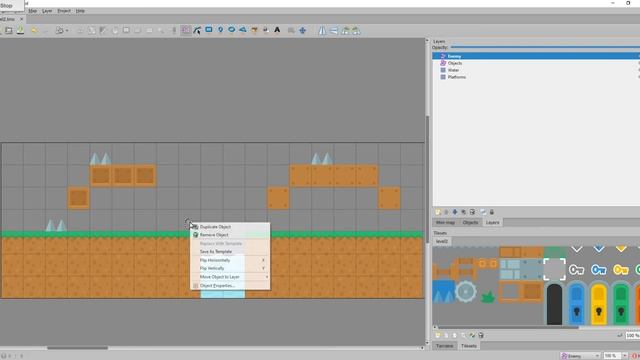The width and height of the screenshot is (640, 360).
Task: Switch to the Objects tab
Action: tap(470, 222)
